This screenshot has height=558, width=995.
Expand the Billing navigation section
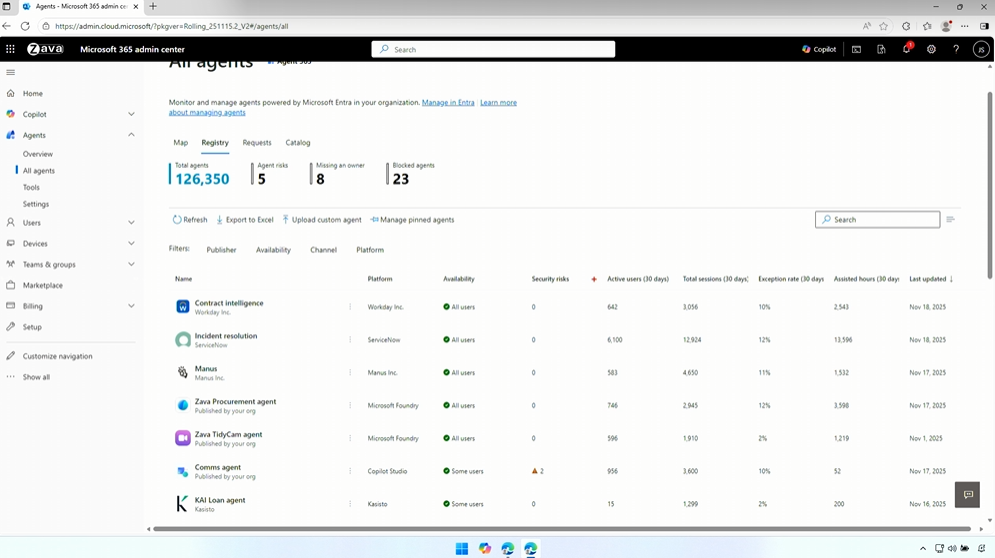(131, 306)
